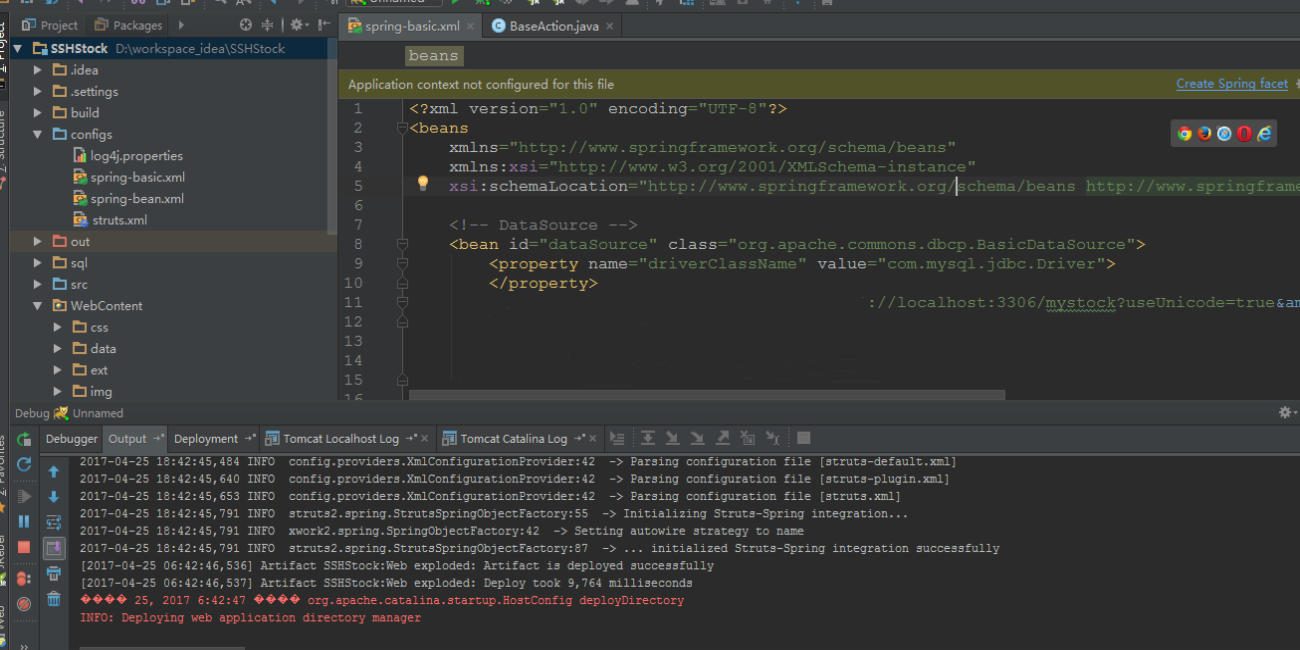
Task: Collapse the WebContent folder
Action: 38,306
